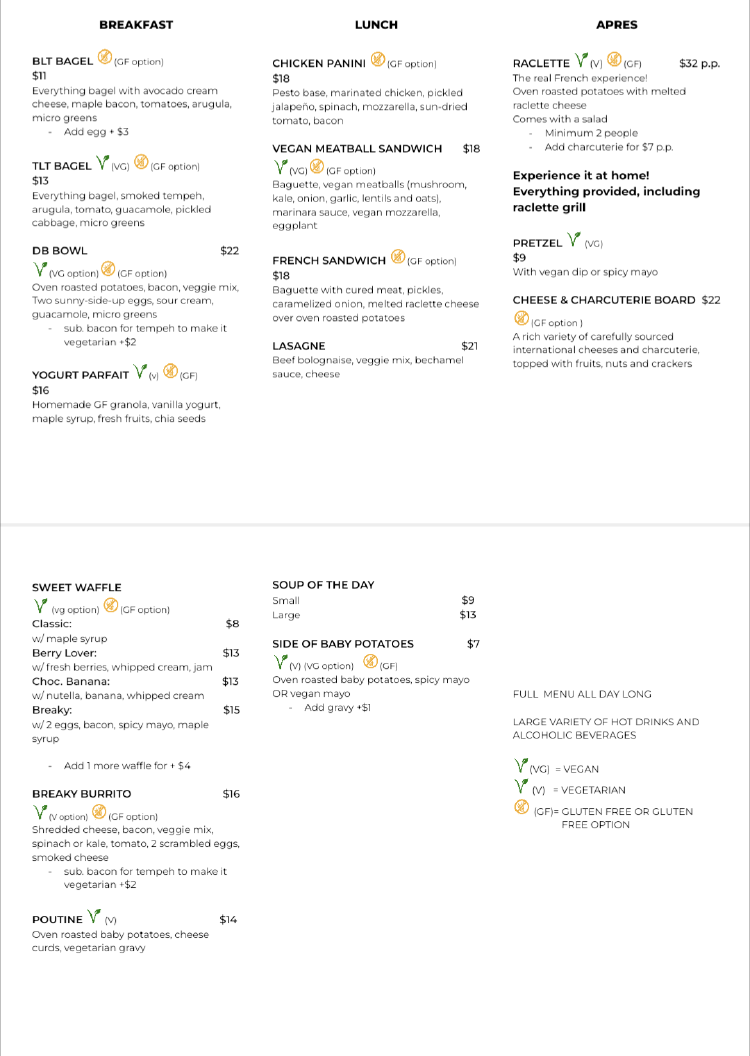Select the BREAKFAST section heading

click(x=136, y=25)
